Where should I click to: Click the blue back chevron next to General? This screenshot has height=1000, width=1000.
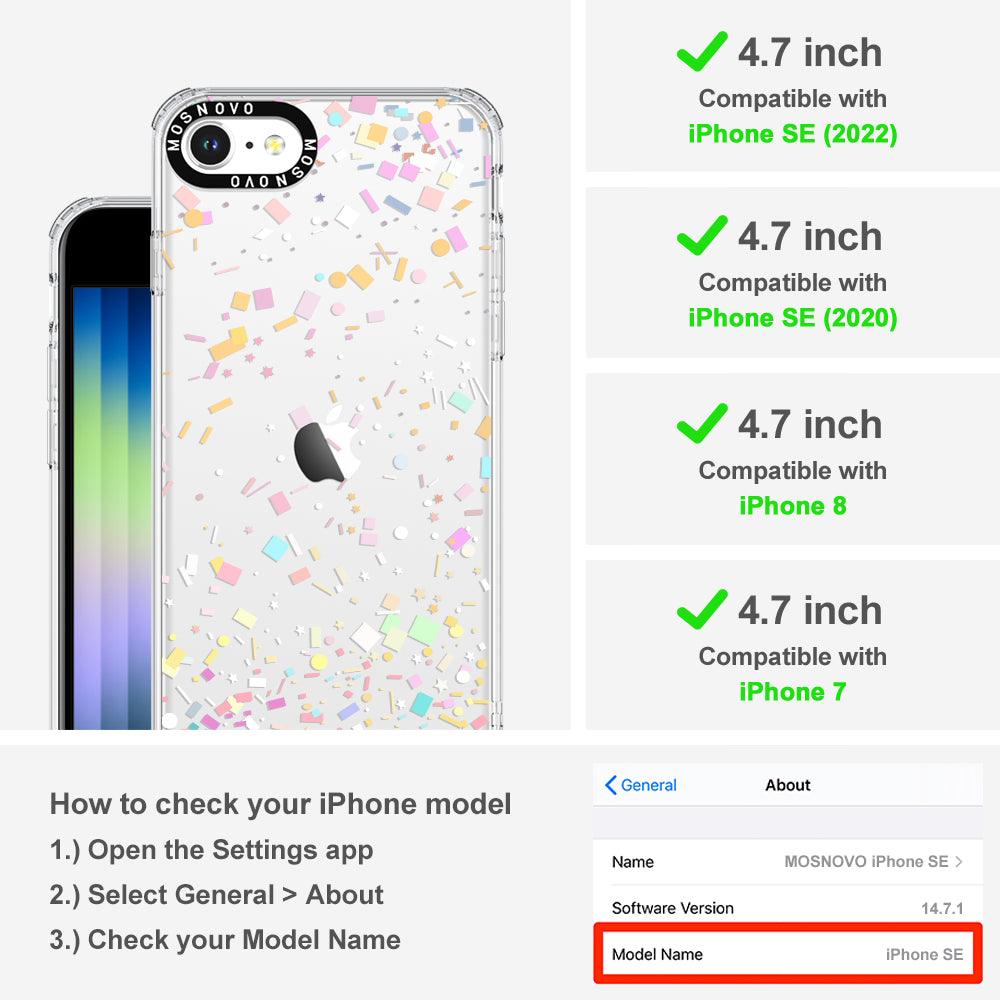pos(610,785)
